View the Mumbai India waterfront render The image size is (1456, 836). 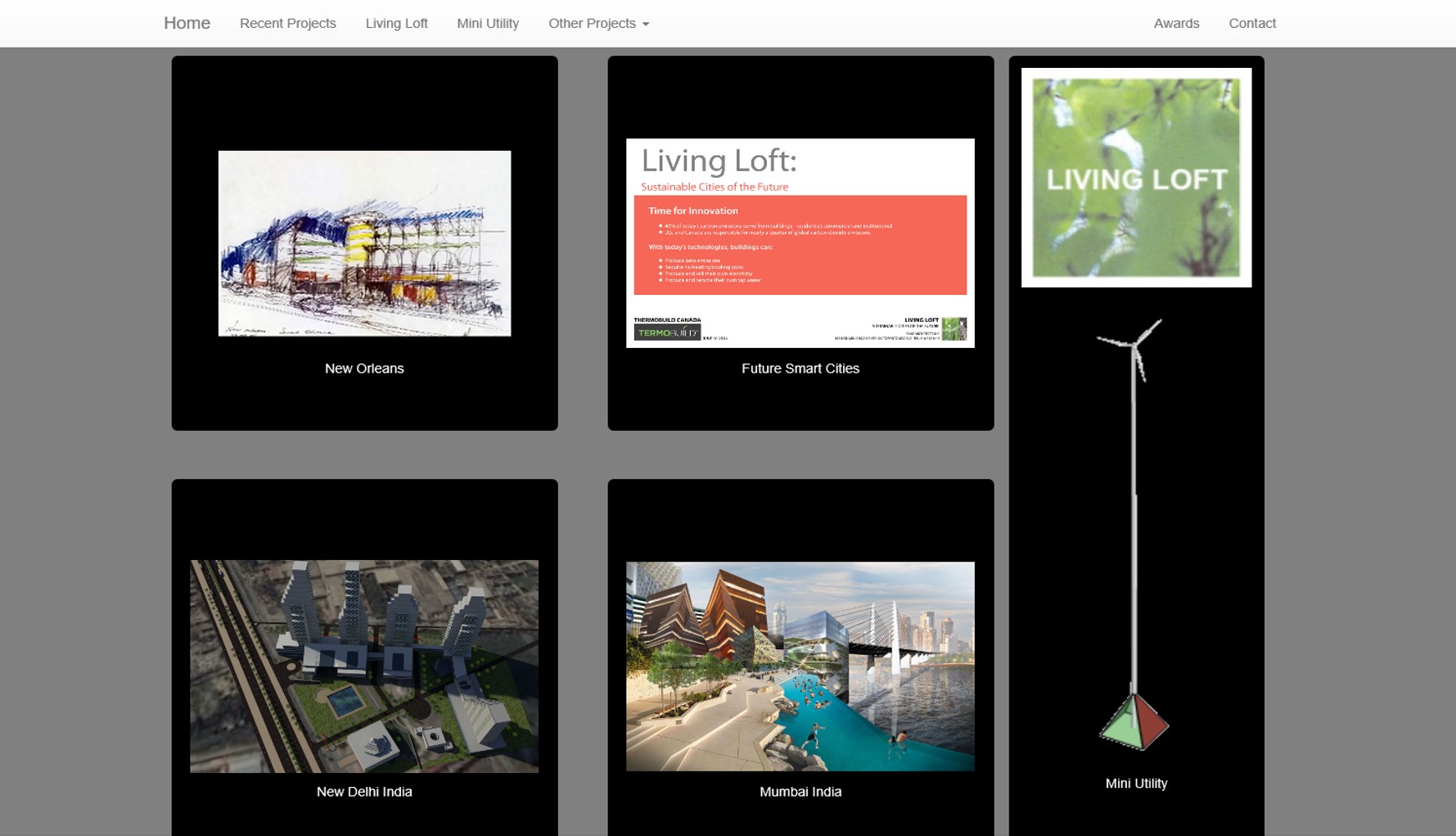[800, 665]
